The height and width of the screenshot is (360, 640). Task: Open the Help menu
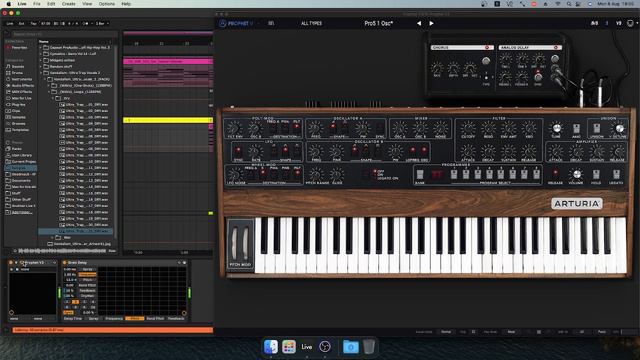[x=126, y=4]
